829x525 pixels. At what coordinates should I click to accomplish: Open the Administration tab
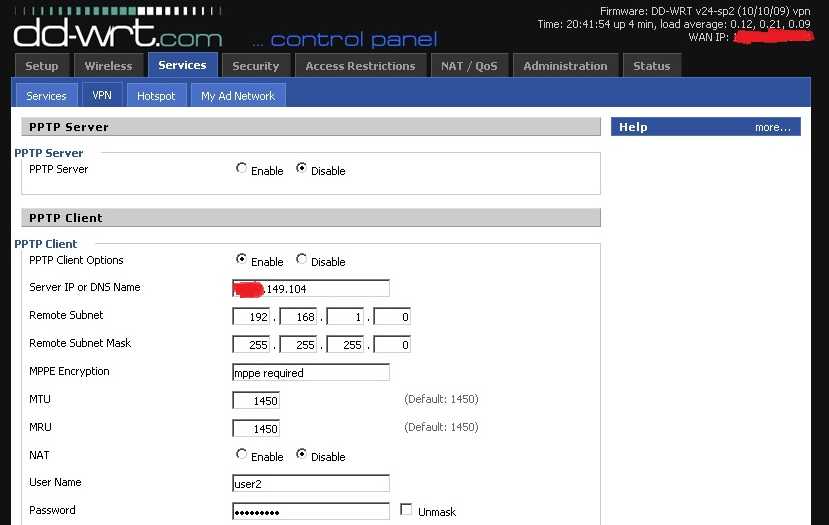click(x=565, y=66)
